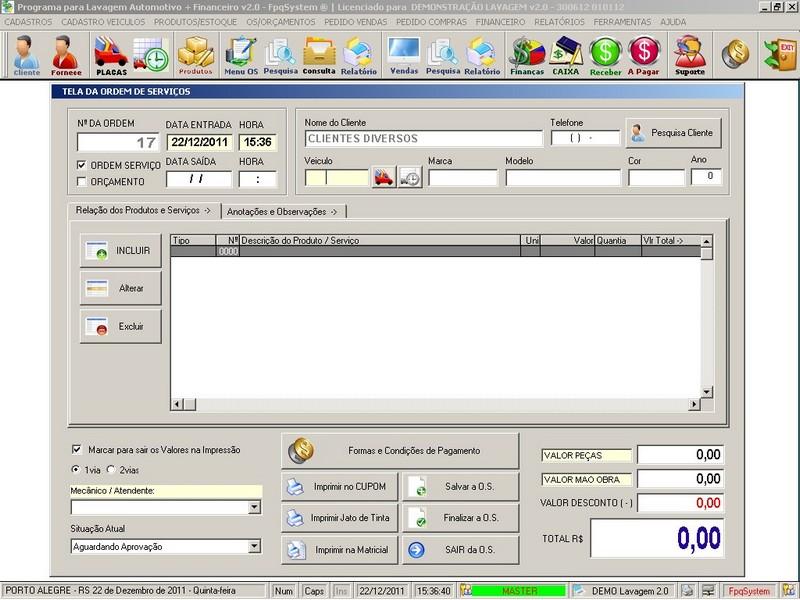
Task: Click the green Receber dollar icon
Action: [605, 55]
